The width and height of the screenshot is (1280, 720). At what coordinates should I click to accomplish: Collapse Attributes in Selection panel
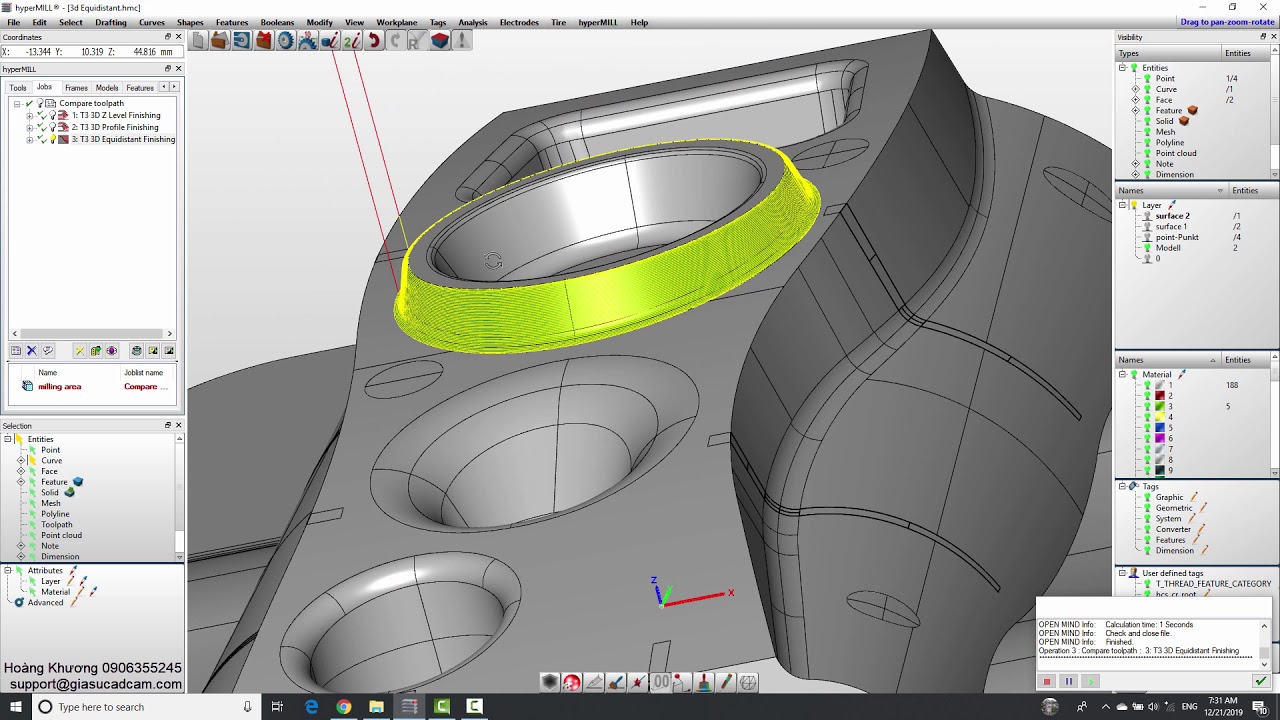click(8, 570)
